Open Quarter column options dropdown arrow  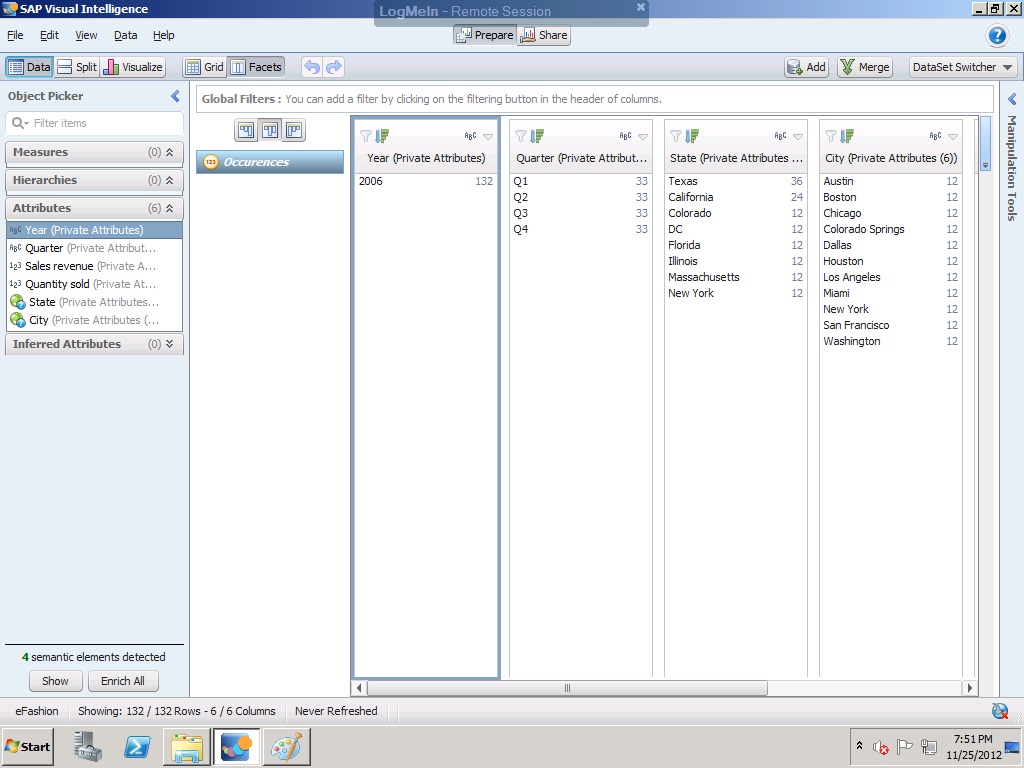point(643,136)
